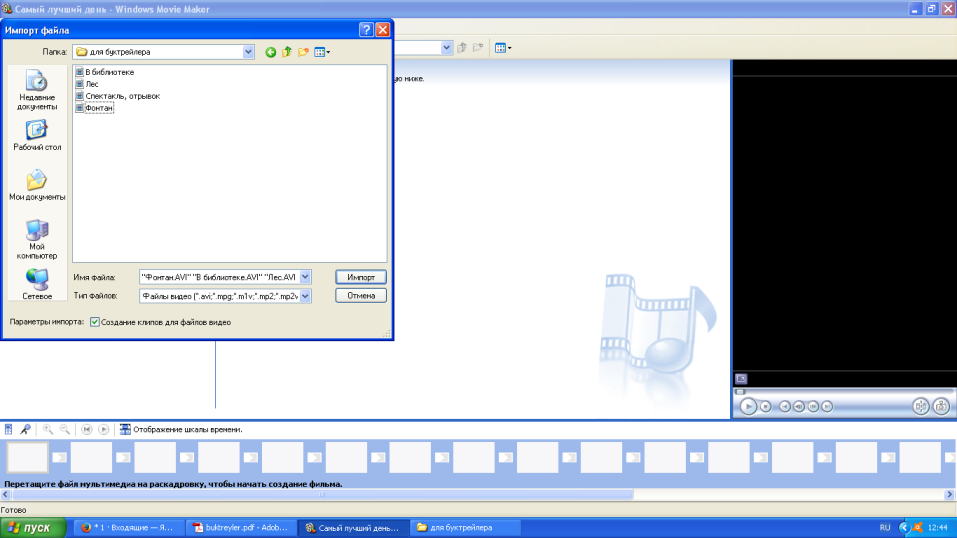The height and width of the screenshot is (538, 957).
Task: Click the first storyboard transition cell
Action: 59,457
